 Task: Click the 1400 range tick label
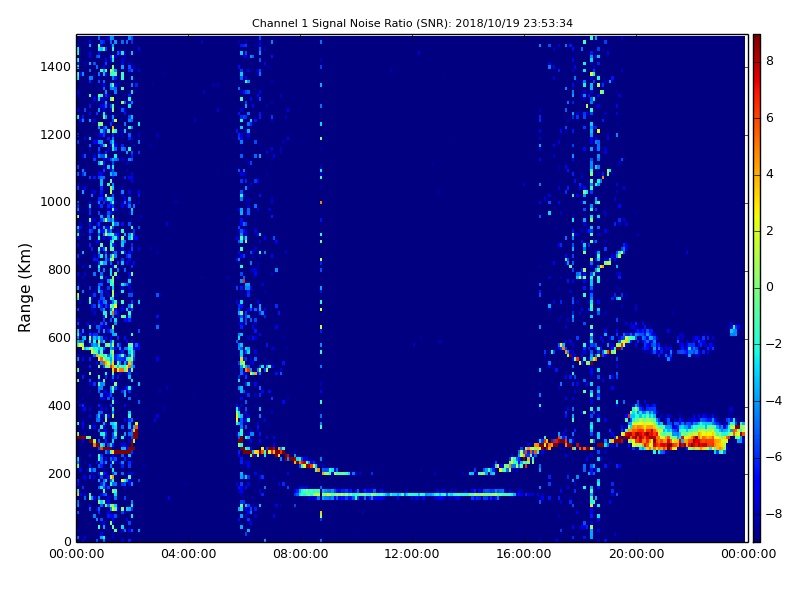pos(56,67)
